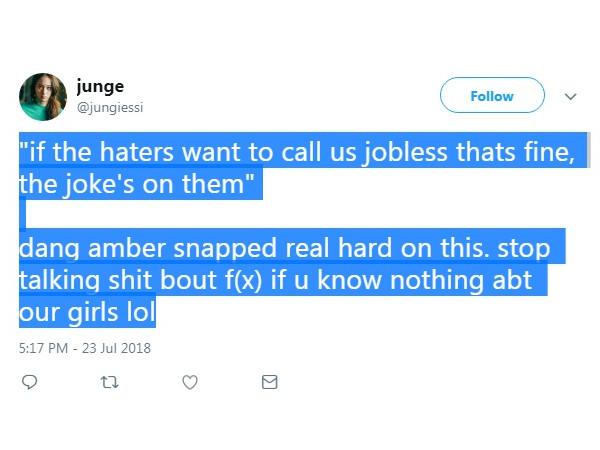Click the "23 Jul 2018" date

tap(115, 348)
